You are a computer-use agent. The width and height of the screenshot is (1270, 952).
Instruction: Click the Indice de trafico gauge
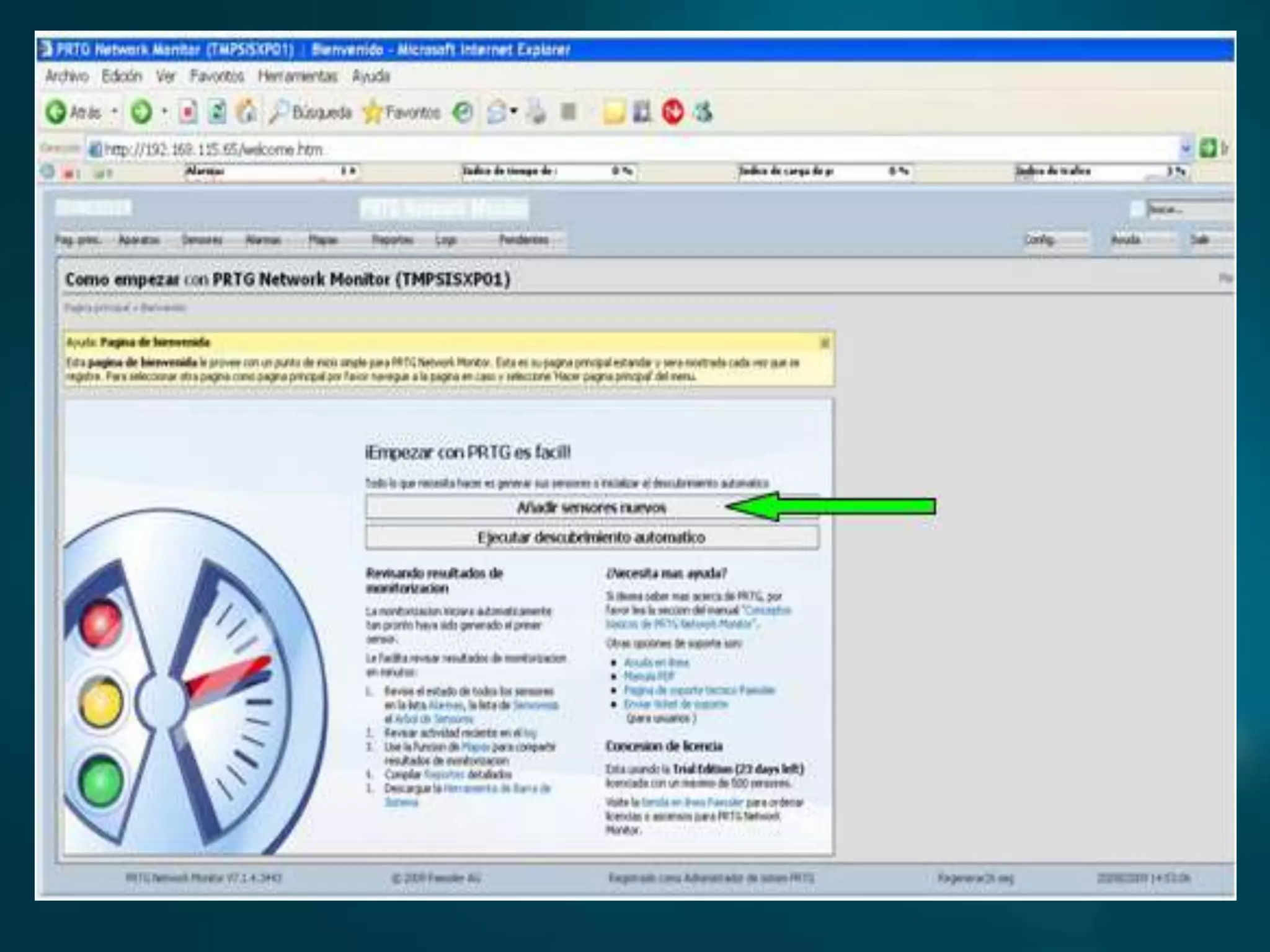pos(1101,172)
